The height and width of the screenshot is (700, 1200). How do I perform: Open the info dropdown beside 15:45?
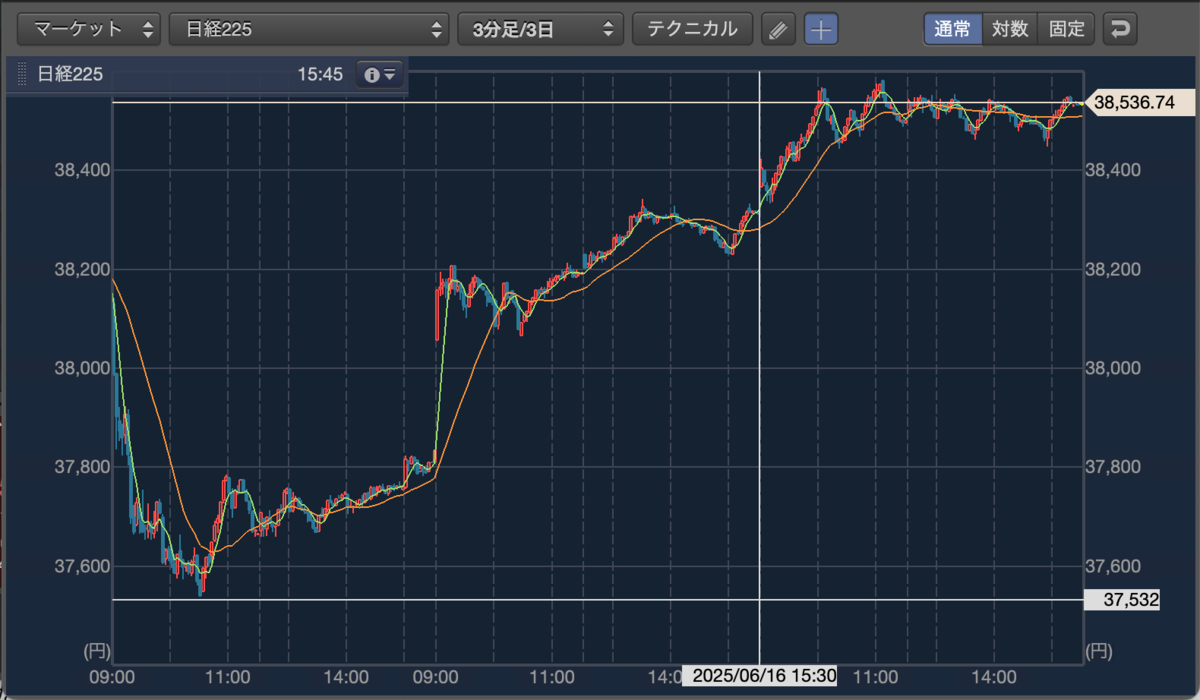point(380,74)
